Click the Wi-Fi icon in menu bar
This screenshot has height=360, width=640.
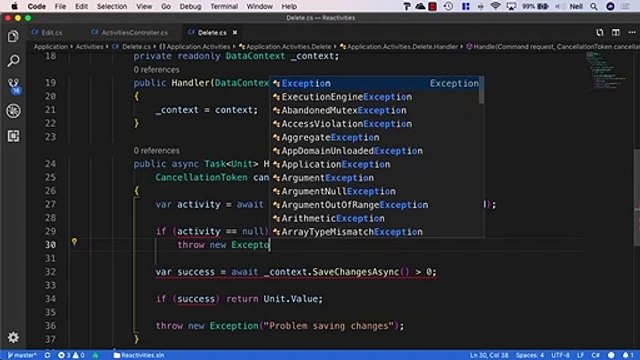[x=495, y=6]
